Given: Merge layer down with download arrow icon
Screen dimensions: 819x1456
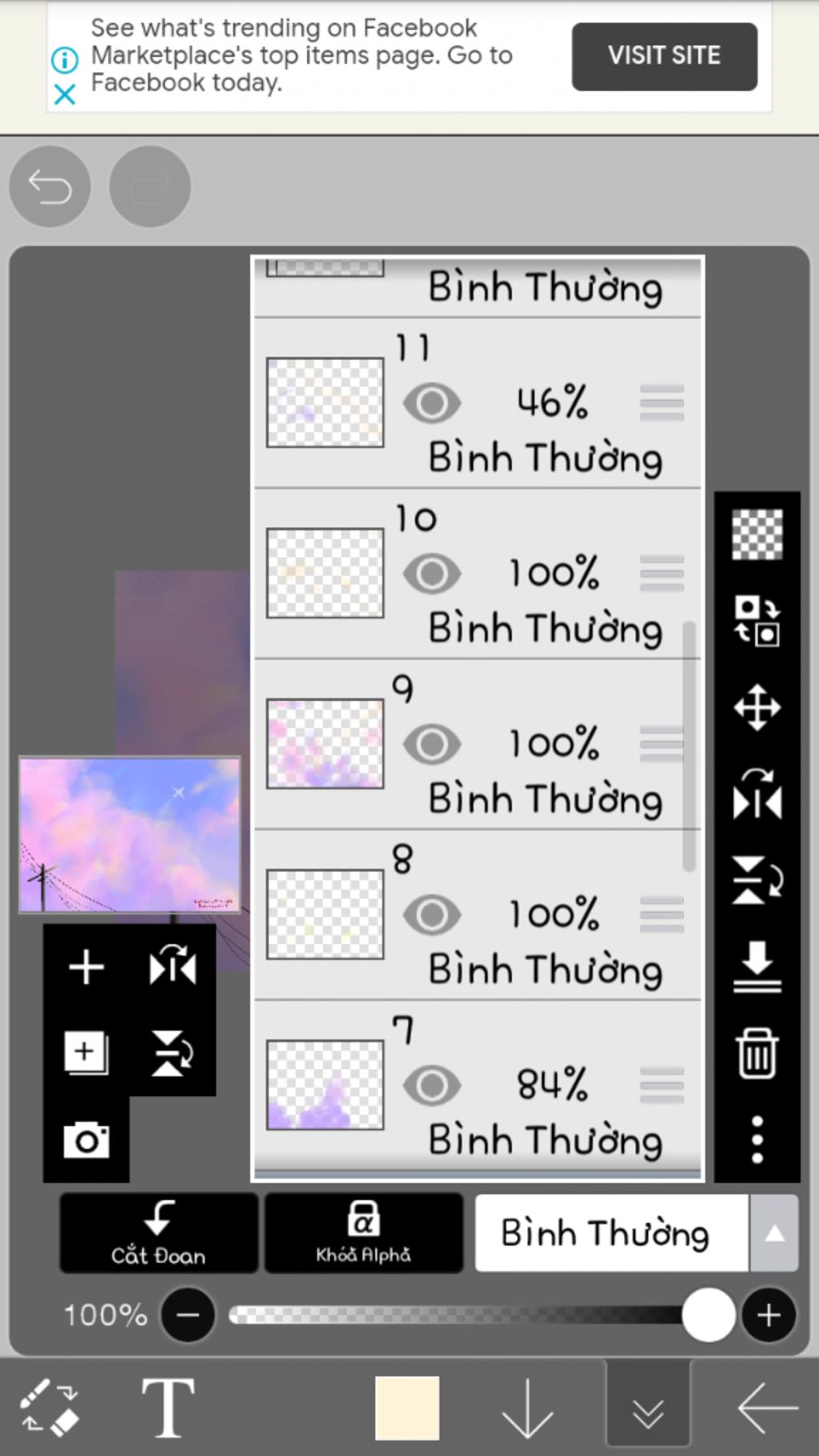Looking at the screenshot, I should (x=757, y=966).
